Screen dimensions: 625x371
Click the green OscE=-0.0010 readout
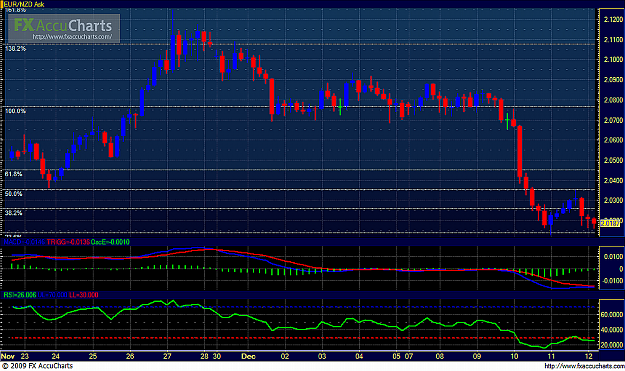[110, 242]
